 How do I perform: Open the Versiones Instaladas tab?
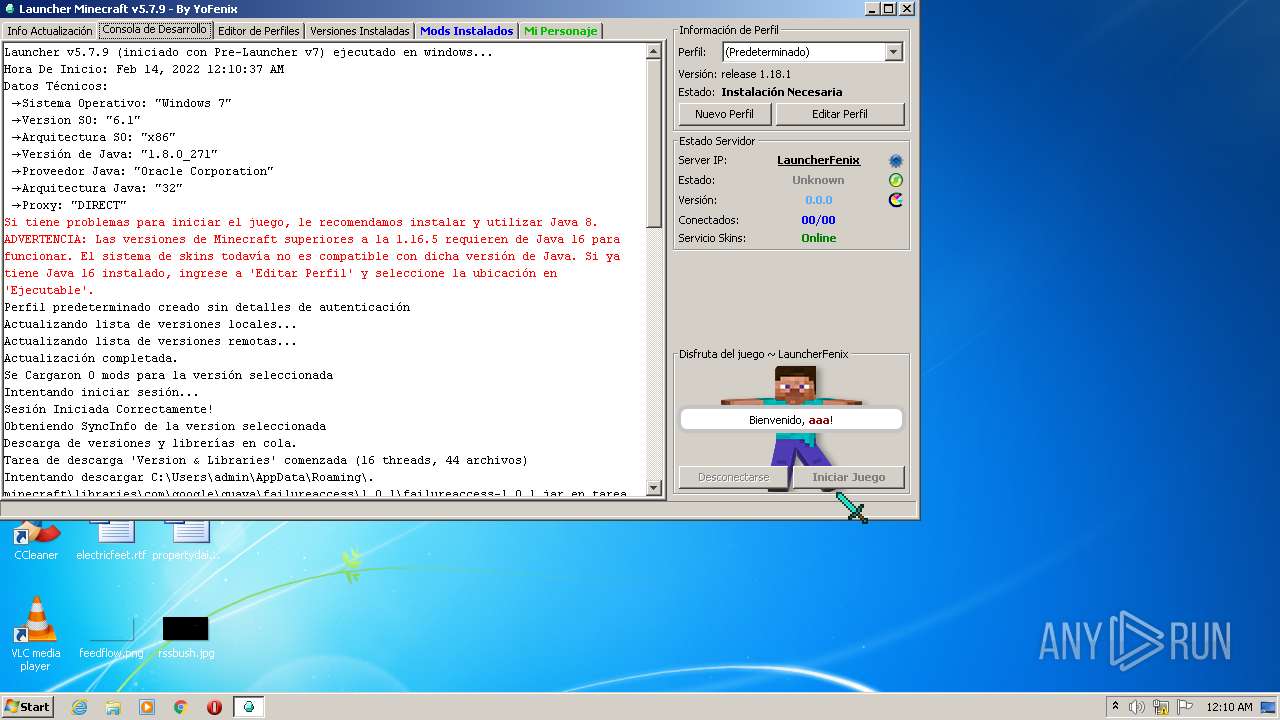(359, 31)
